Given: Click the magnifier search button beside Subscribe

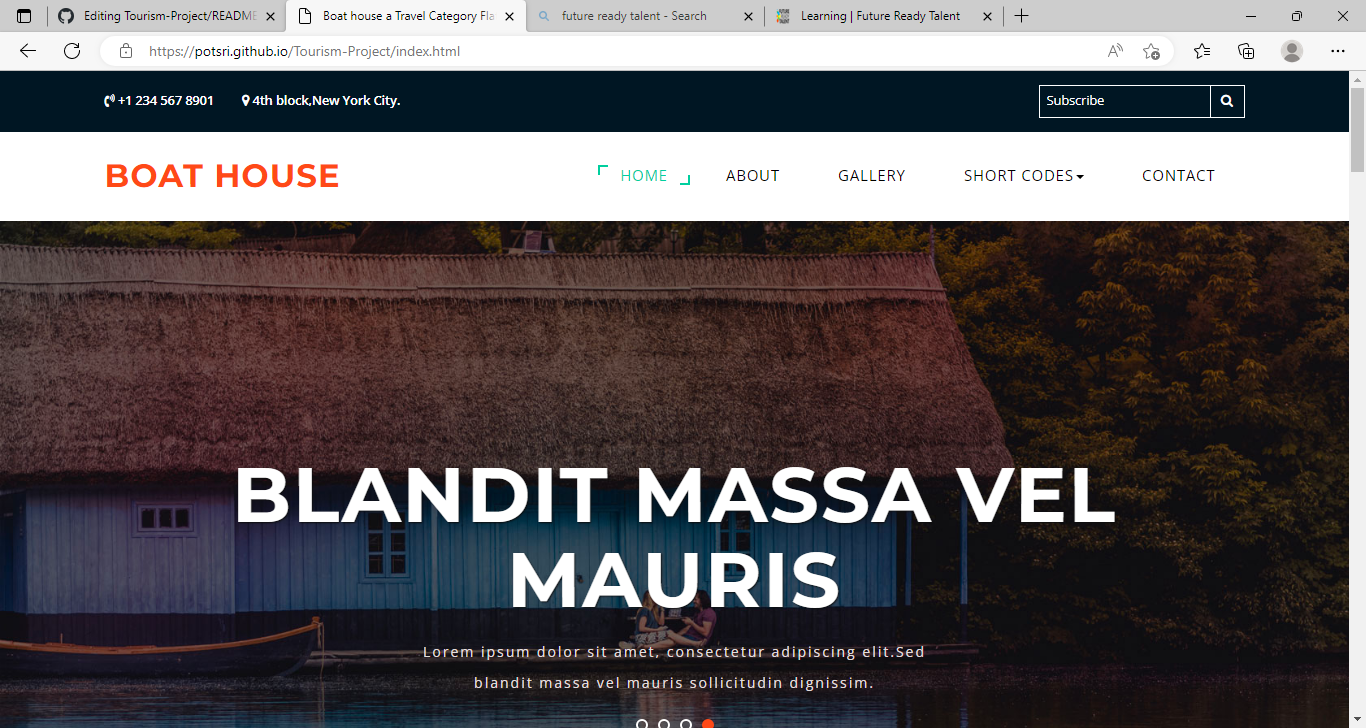Looking at the screenshot, I should 1227,101.
